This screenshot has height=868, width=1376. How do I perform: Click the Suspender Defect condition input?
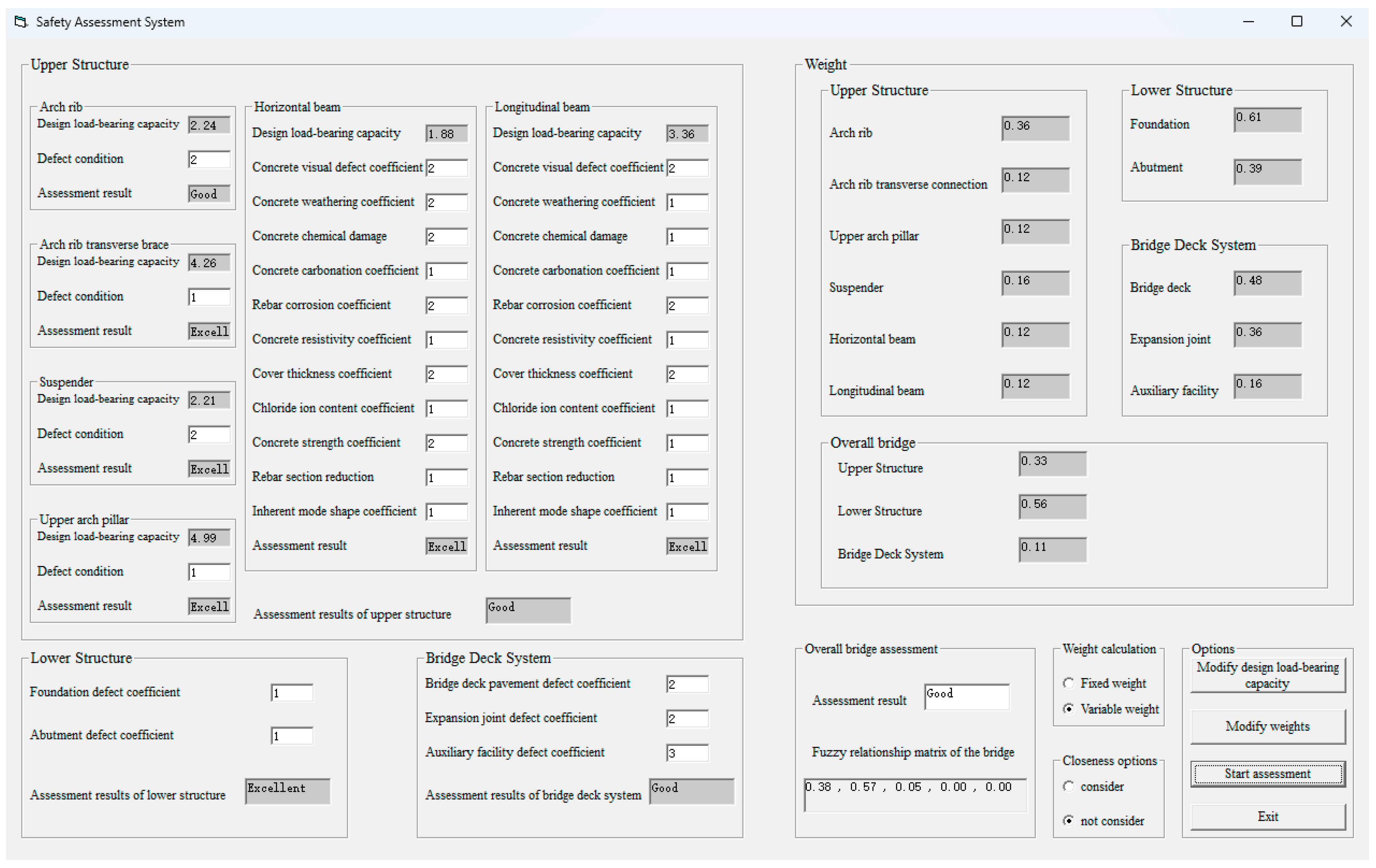[x=209, y=434]
